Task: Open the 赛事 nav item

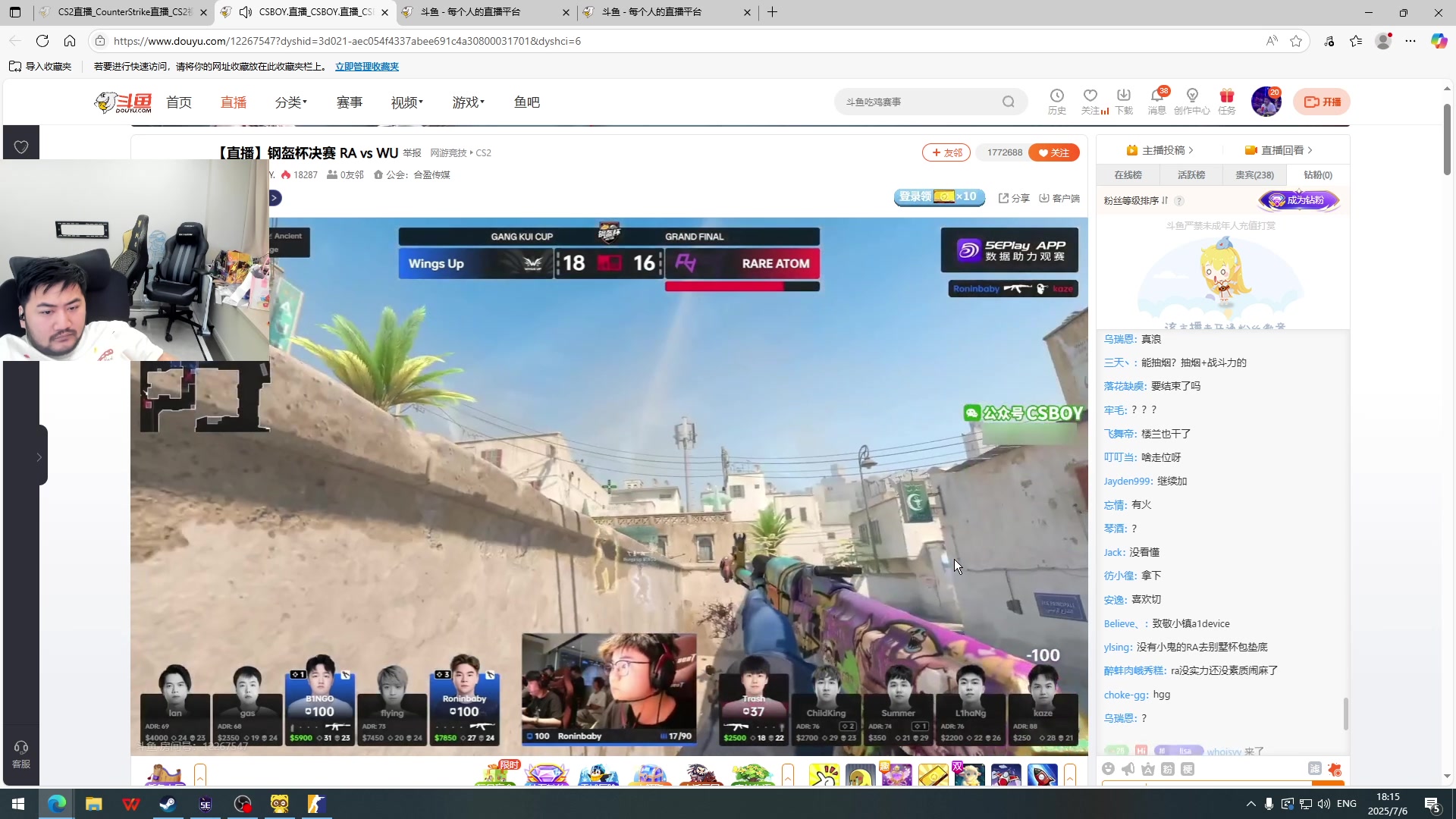Action: pos(350,102)
